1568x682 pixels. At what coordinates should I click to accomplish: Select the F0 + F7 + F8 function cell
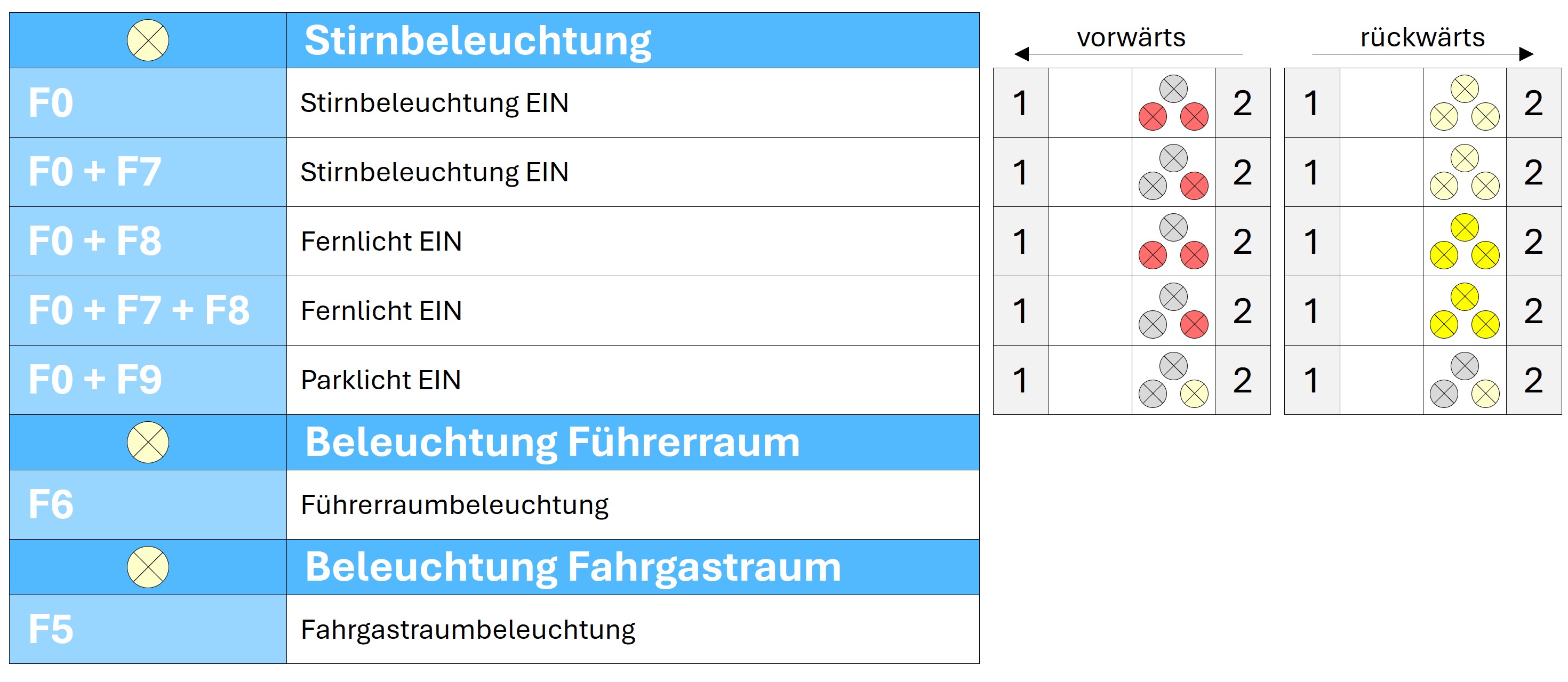coord(148,311)
